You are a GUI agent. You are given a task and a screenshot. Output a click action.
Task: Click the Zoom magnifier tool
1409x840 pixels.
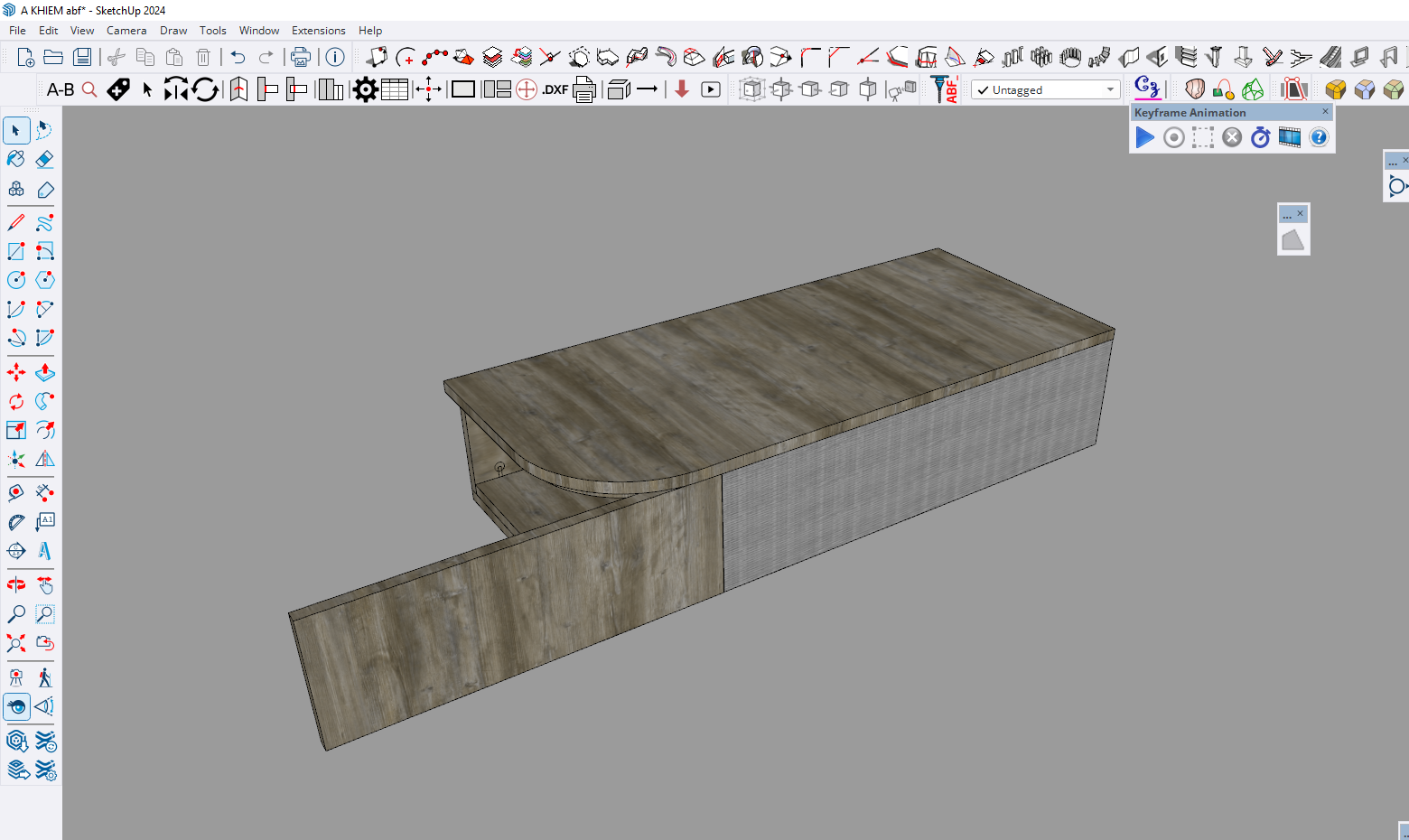coord(16,614)
